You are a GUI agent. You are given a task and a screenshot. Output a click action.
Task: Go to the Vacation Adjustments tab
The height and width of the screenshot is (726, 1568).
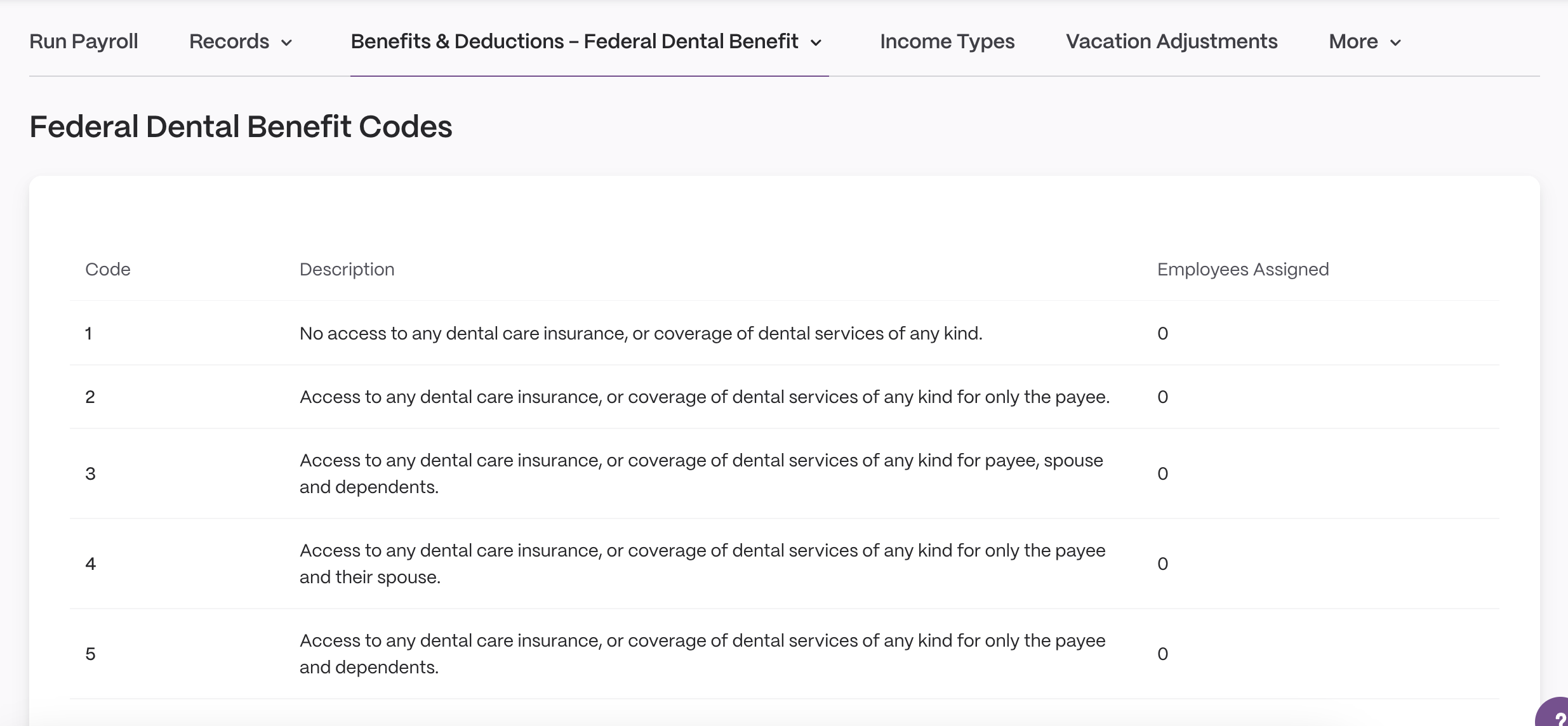pos(1172,41)
